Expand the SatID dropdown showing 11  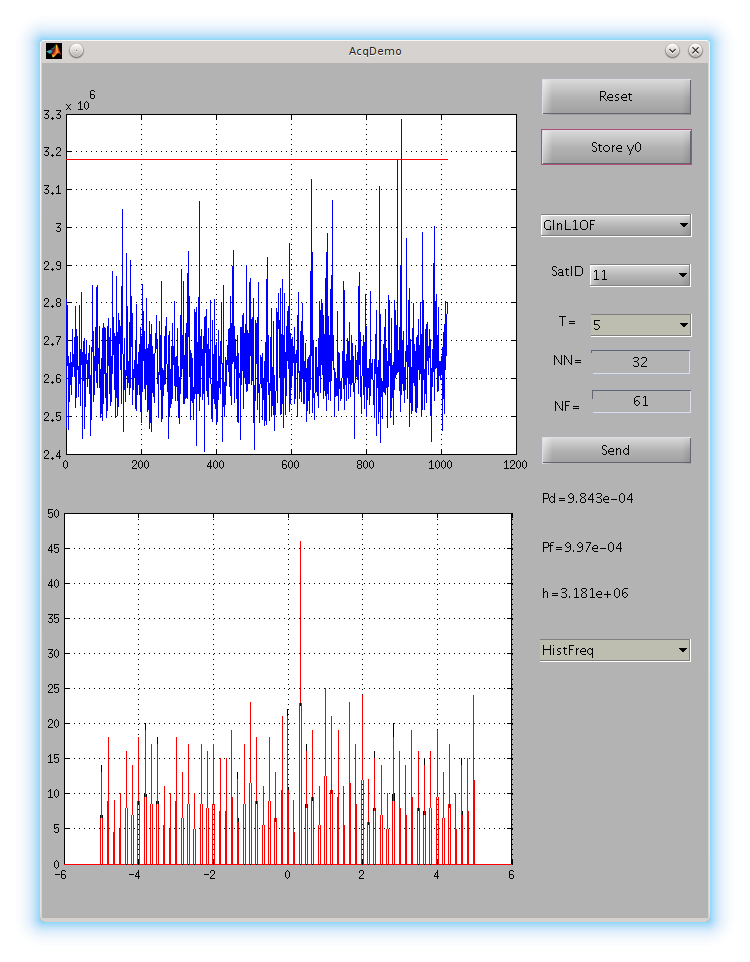[640, 275]
